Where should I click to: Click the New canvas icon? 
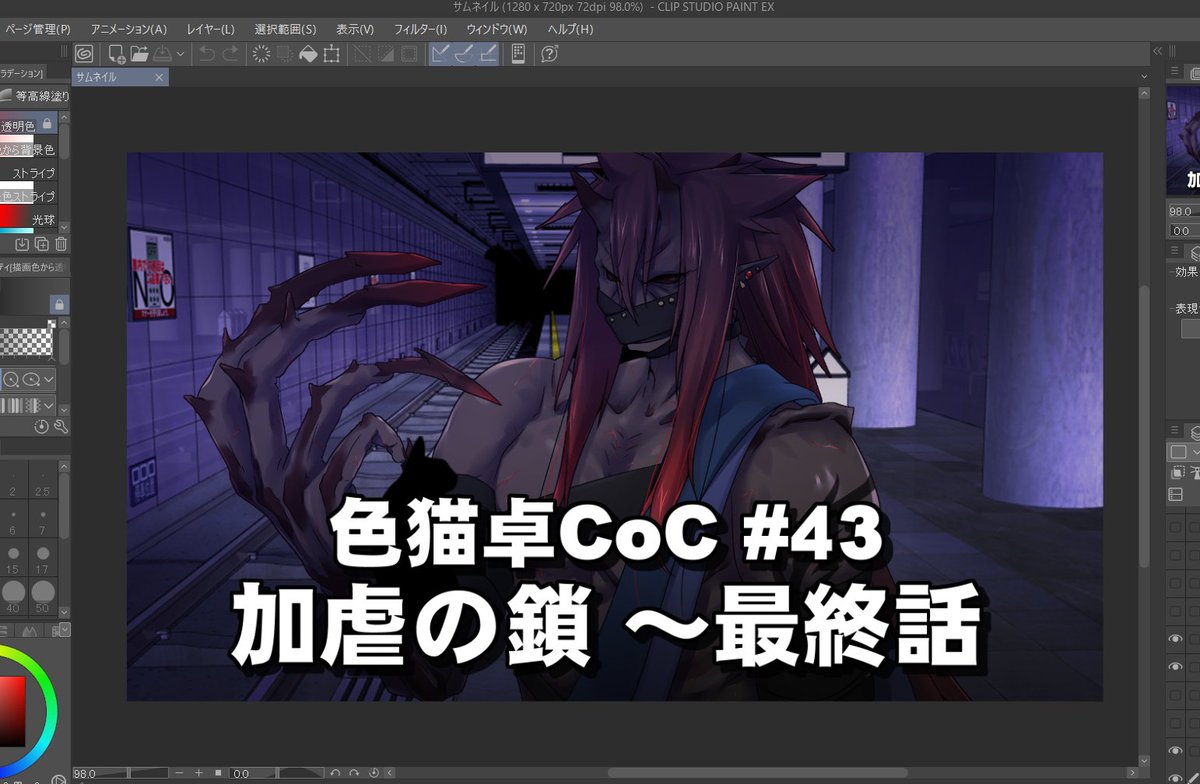[x=116, y=54]
